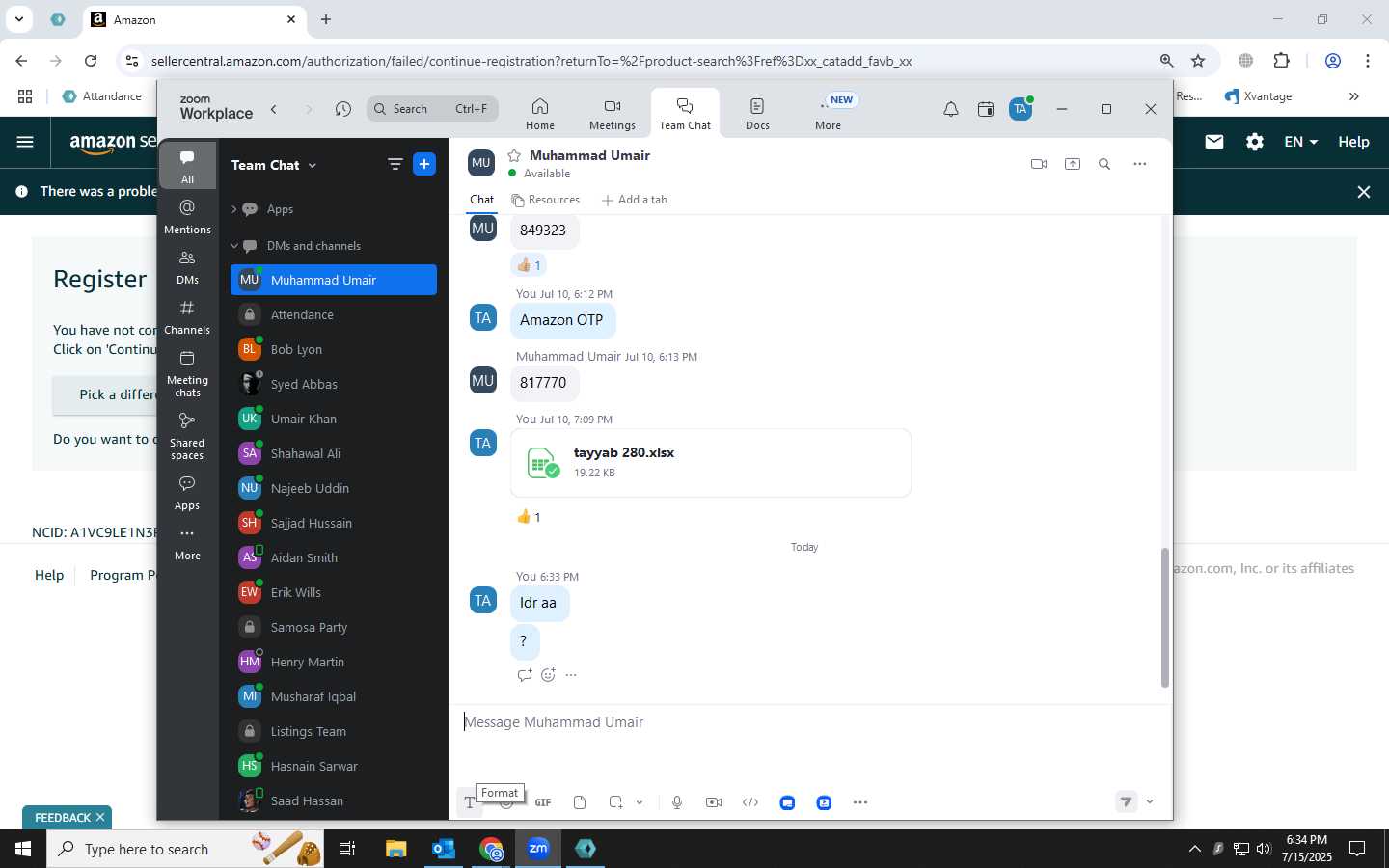The width and height of the screenshot is (1389, 868).
Task: Click the Message Muhammad Umair input field
Action: 810,722
